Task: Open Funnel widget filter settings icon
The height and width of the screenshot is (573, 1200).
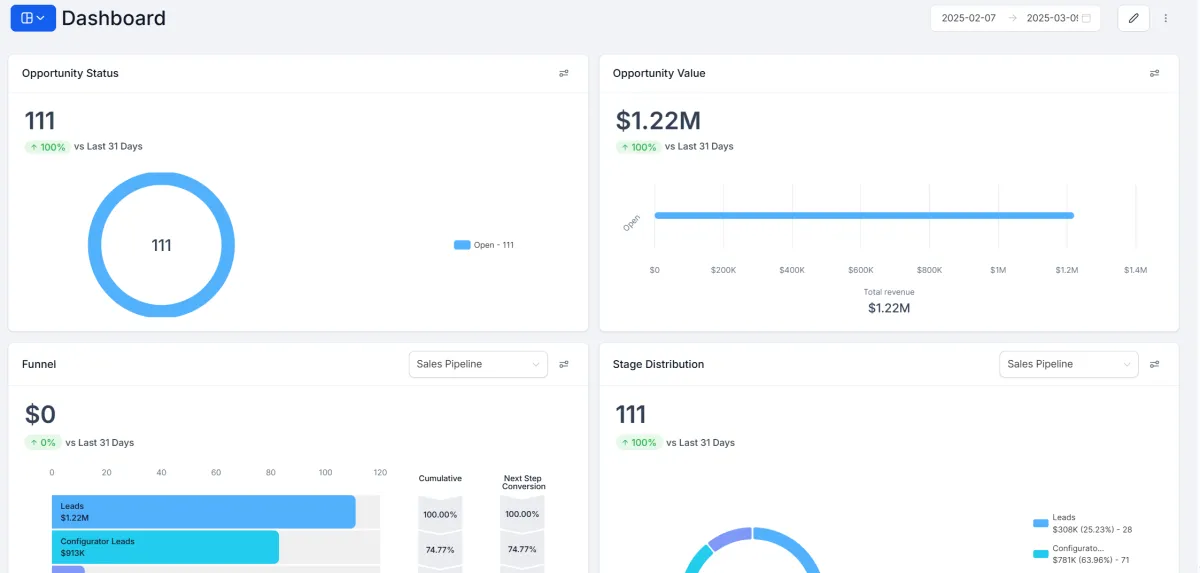Action: click(564, 364)
